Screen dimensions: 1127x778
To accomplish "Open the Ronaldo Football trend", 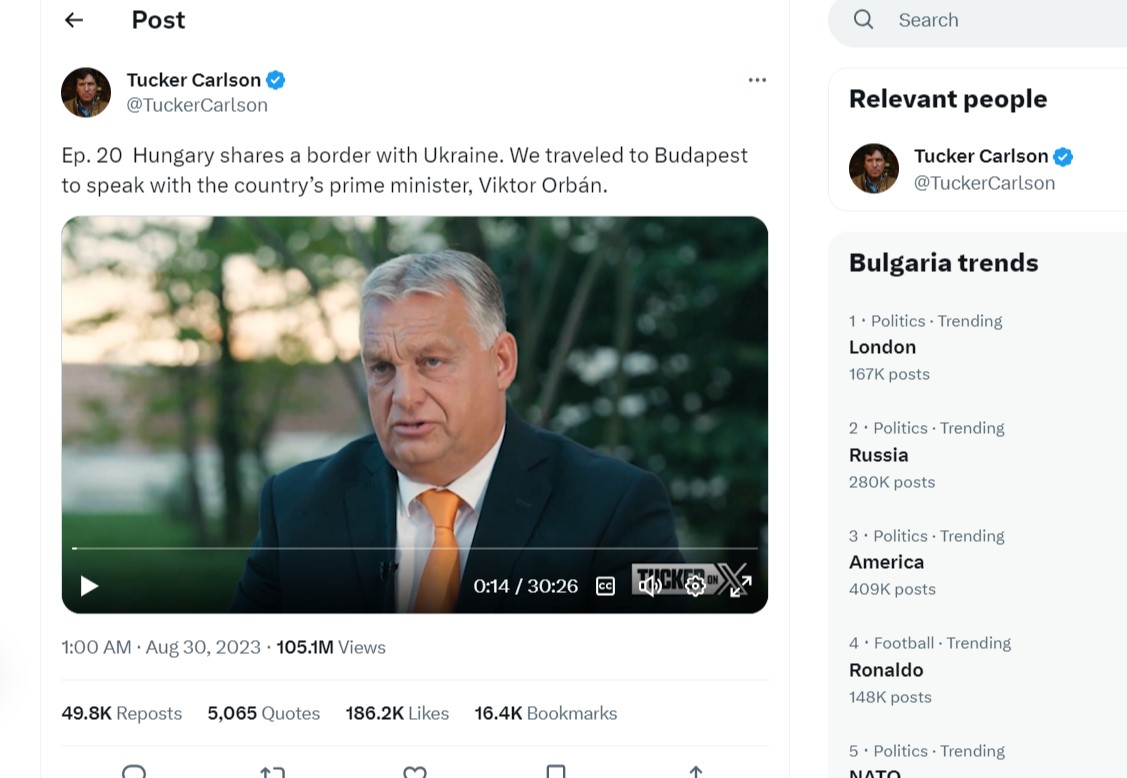I will coord(886,670).
